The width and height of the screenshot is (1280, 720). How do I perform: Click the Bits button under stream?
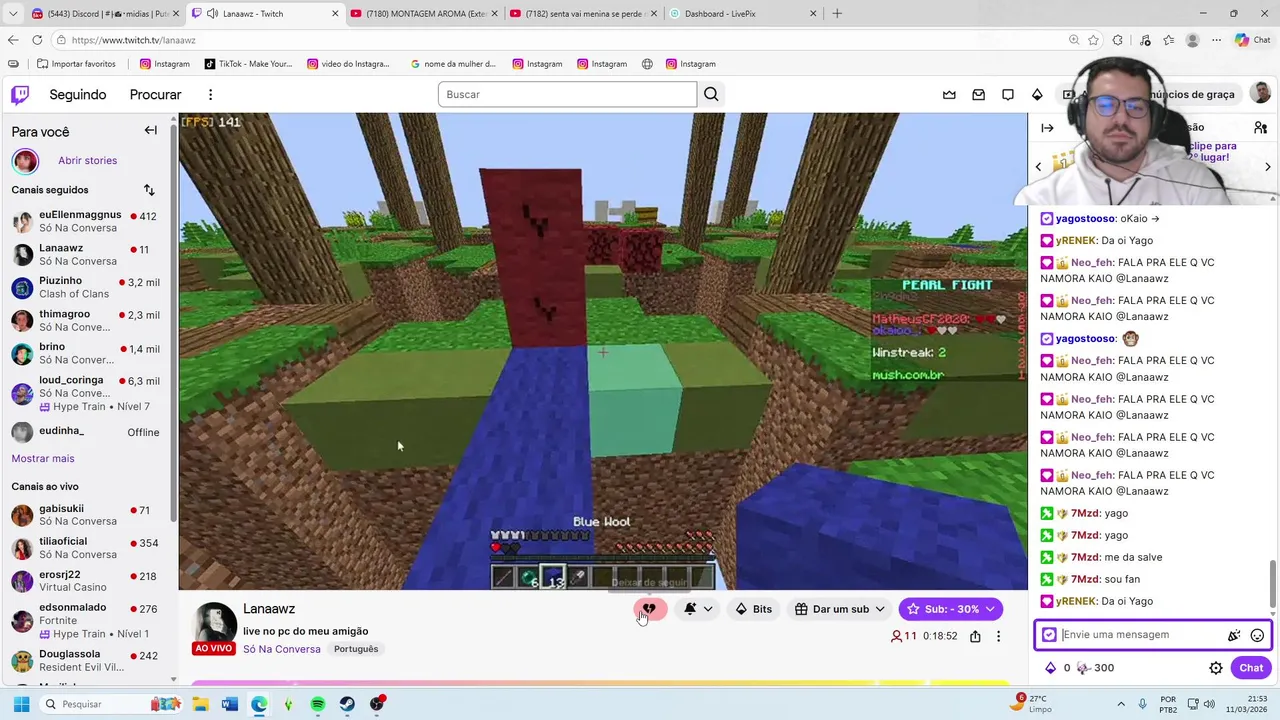point(753,609)
